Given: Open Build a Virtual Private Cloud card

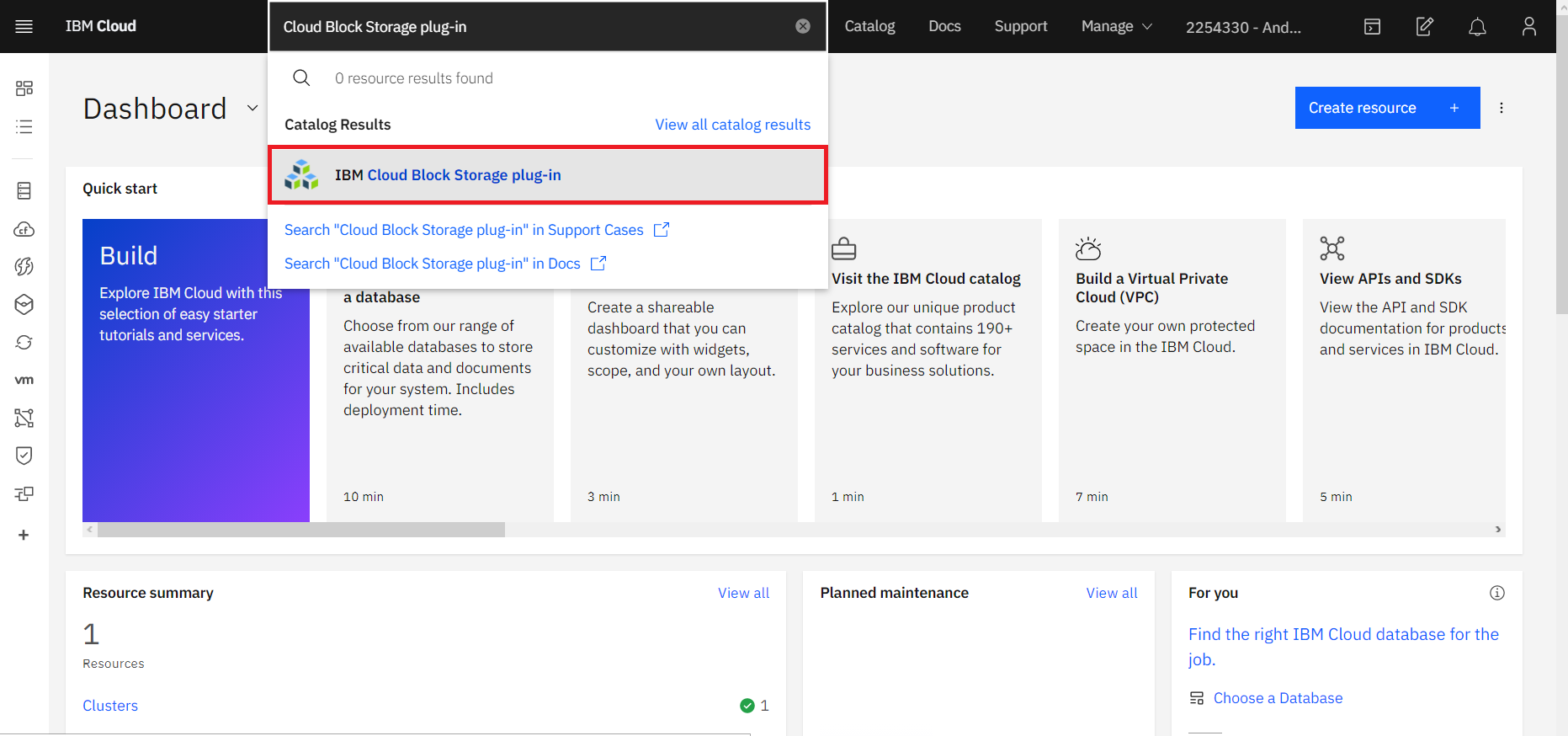Looking at the screenshot, I should 1172,371.
